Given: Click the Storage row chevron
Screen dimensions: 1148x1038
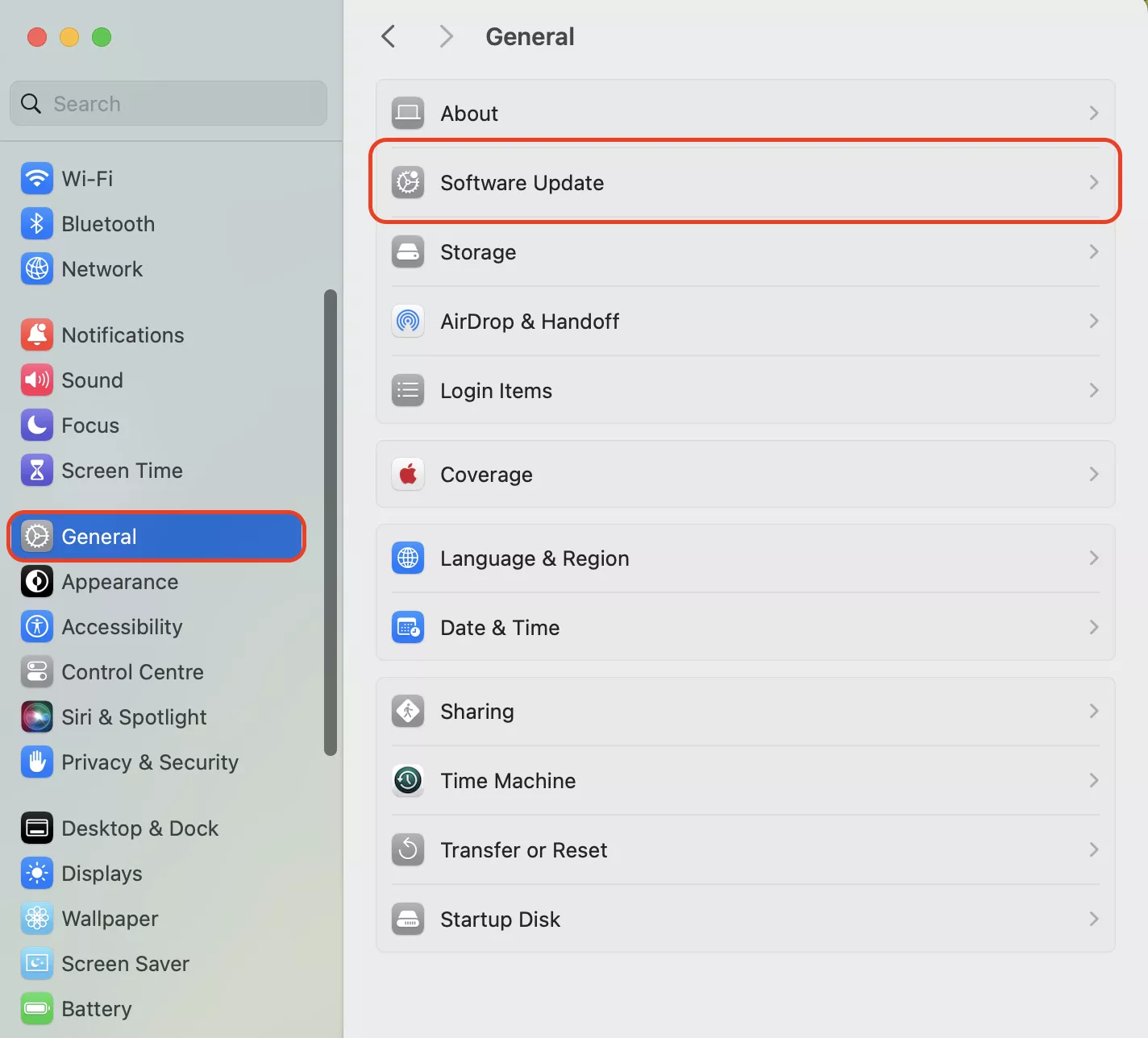Looking at the screenshot, I should pos(1094,251).
